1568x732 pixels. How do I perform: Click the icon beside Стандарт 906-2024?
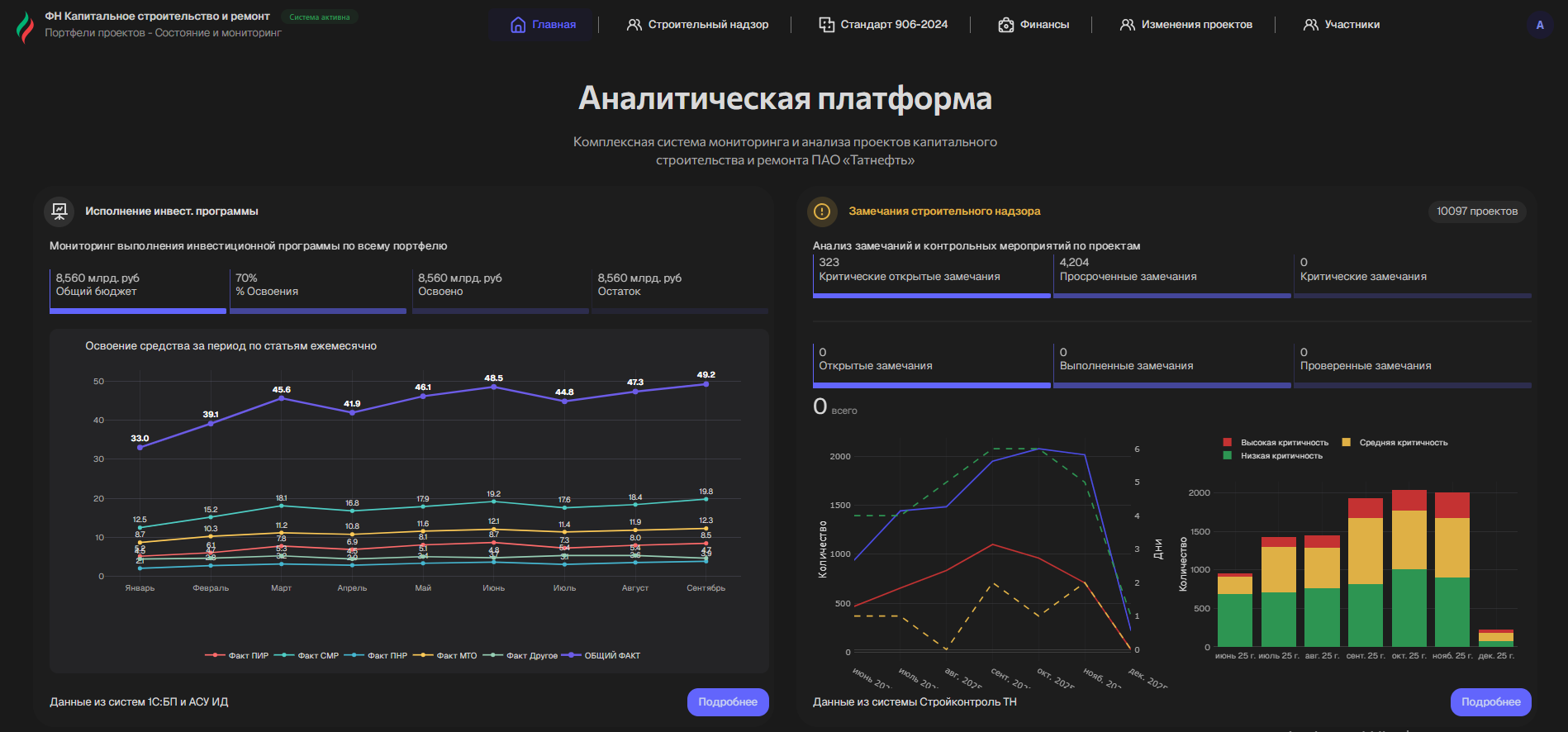(x=826, y=25)
